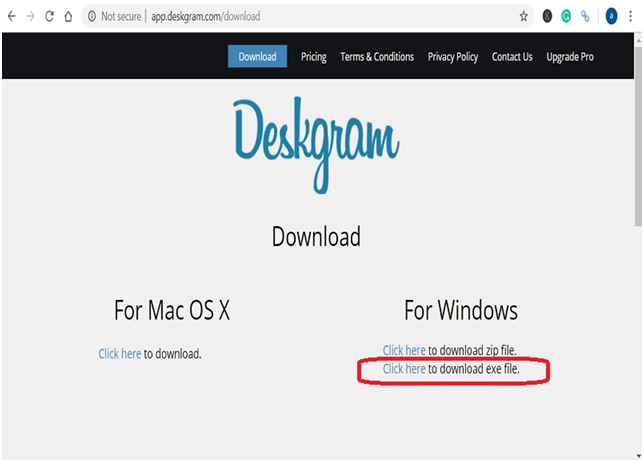Click scrollbar down arrow at bottom
Screen dimensions: 644x462
click(x=638, y=455)
